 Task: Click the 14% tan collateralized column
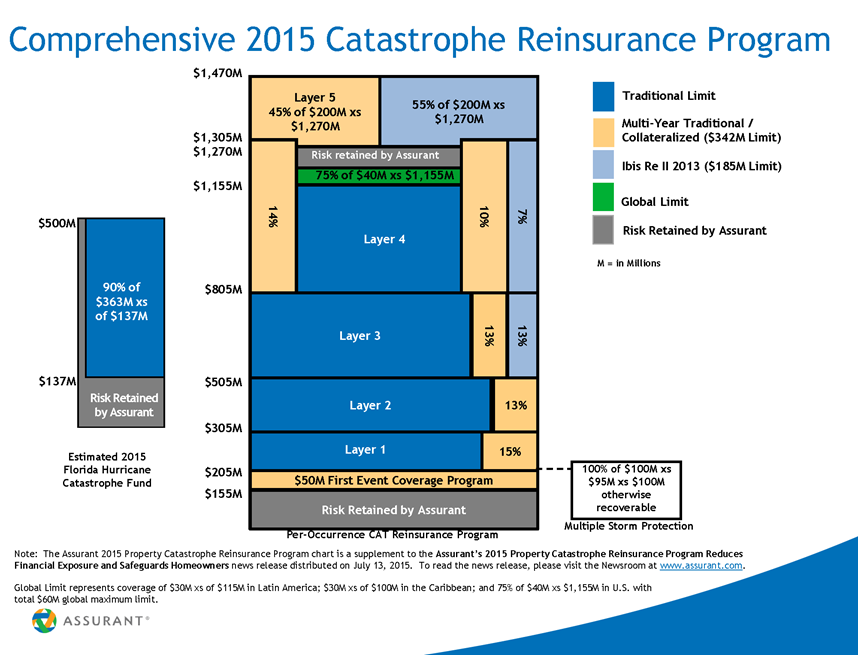tap(271, 215)
